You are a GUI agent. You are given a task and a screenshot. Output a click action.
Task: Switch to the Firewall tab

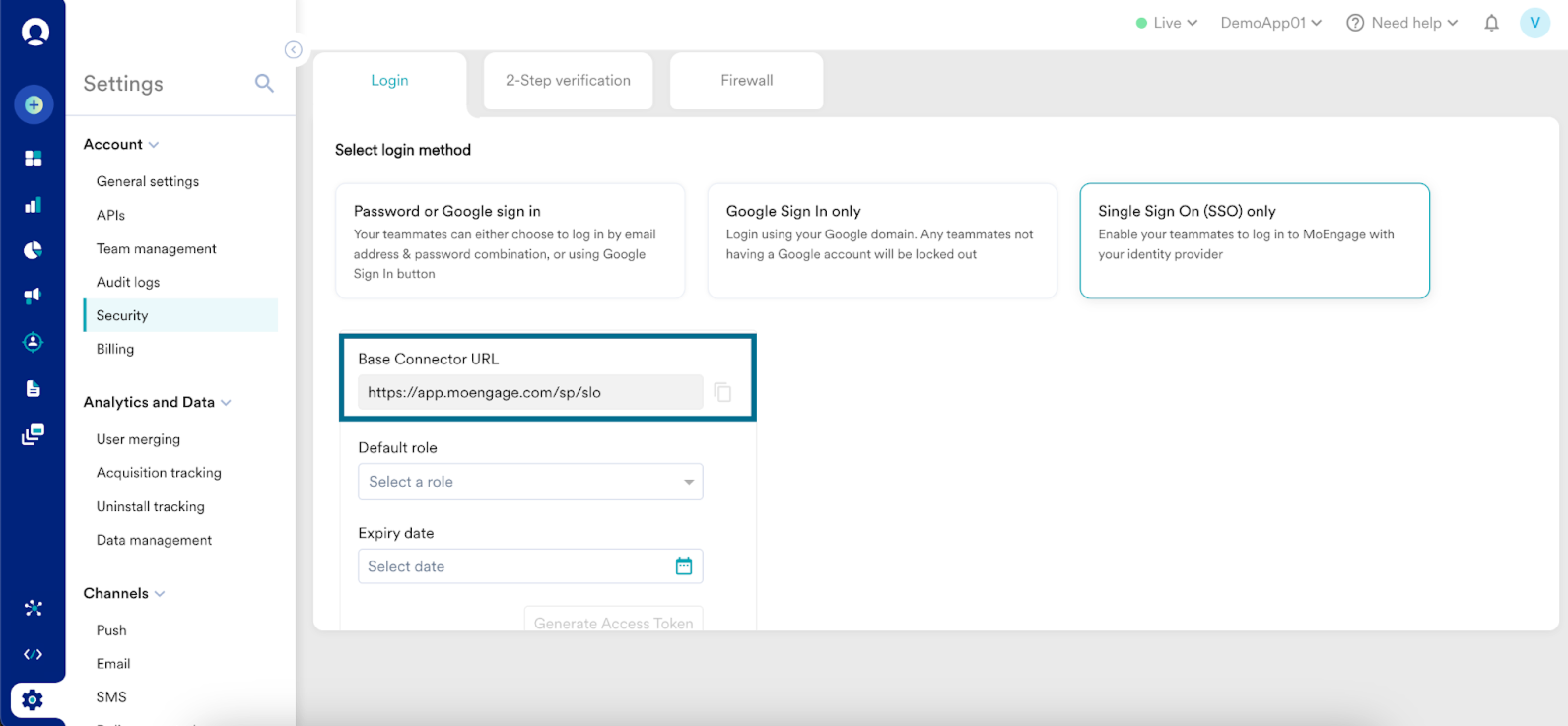[x=746, y=80]
